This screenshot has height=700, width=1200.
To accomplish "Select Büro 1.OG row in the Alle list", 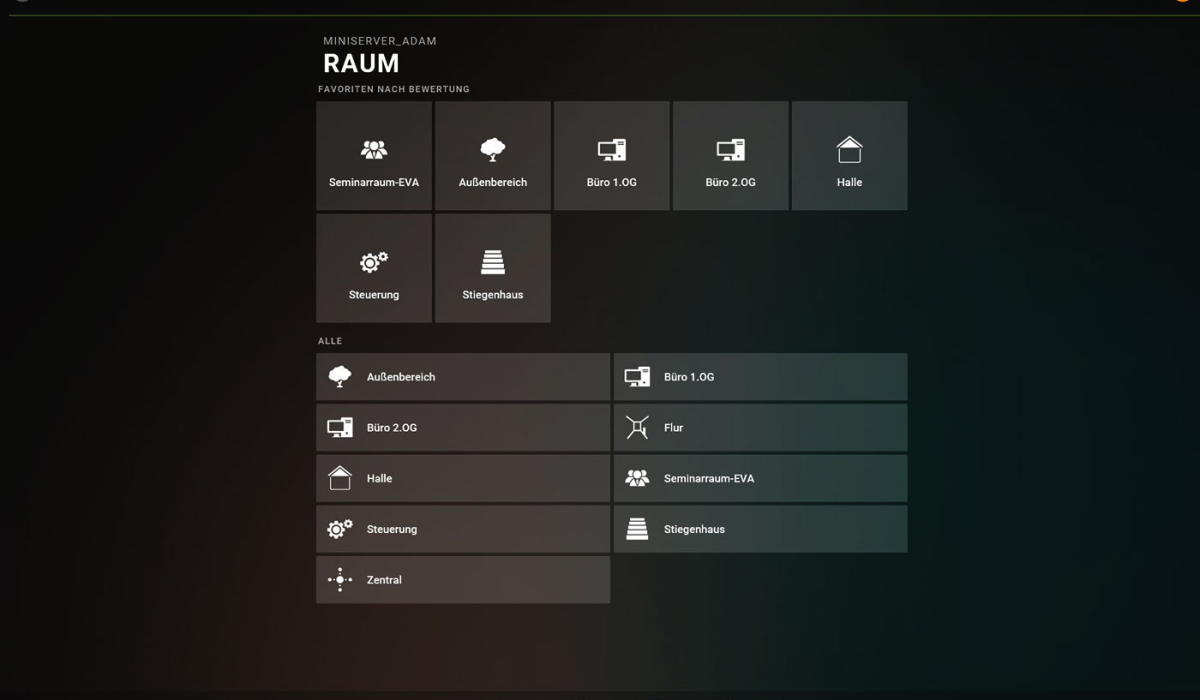I will pyautogui.click(x=760, y=377).
